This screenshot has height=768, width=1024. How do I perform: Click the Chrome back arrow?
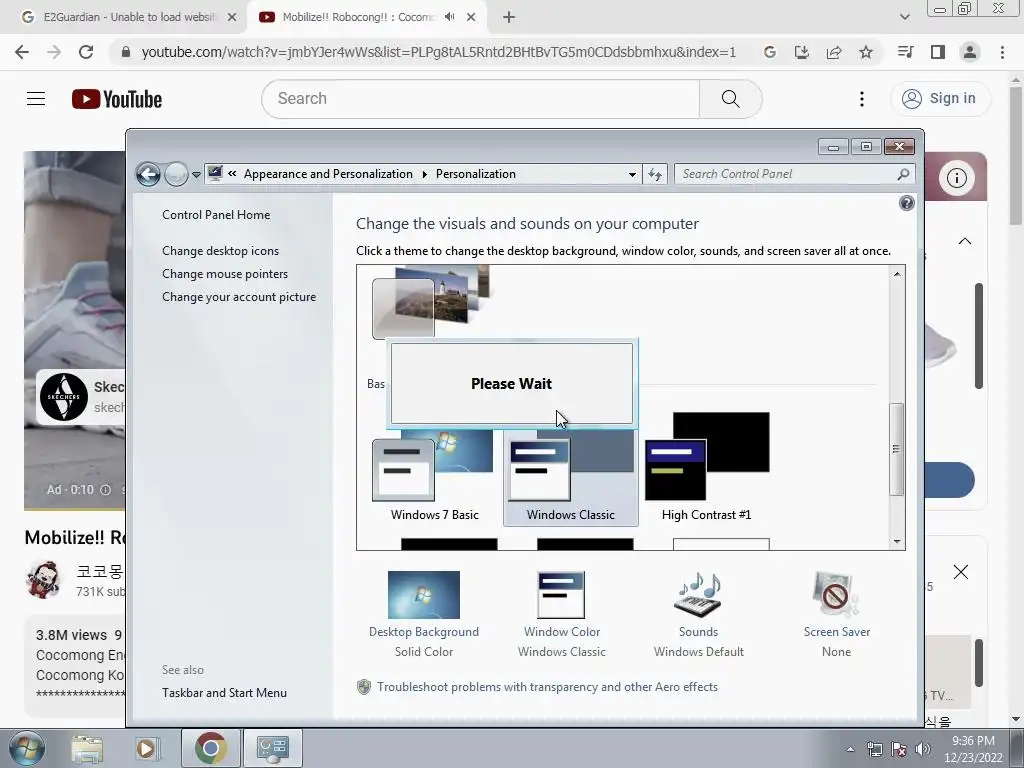point(22,52)
